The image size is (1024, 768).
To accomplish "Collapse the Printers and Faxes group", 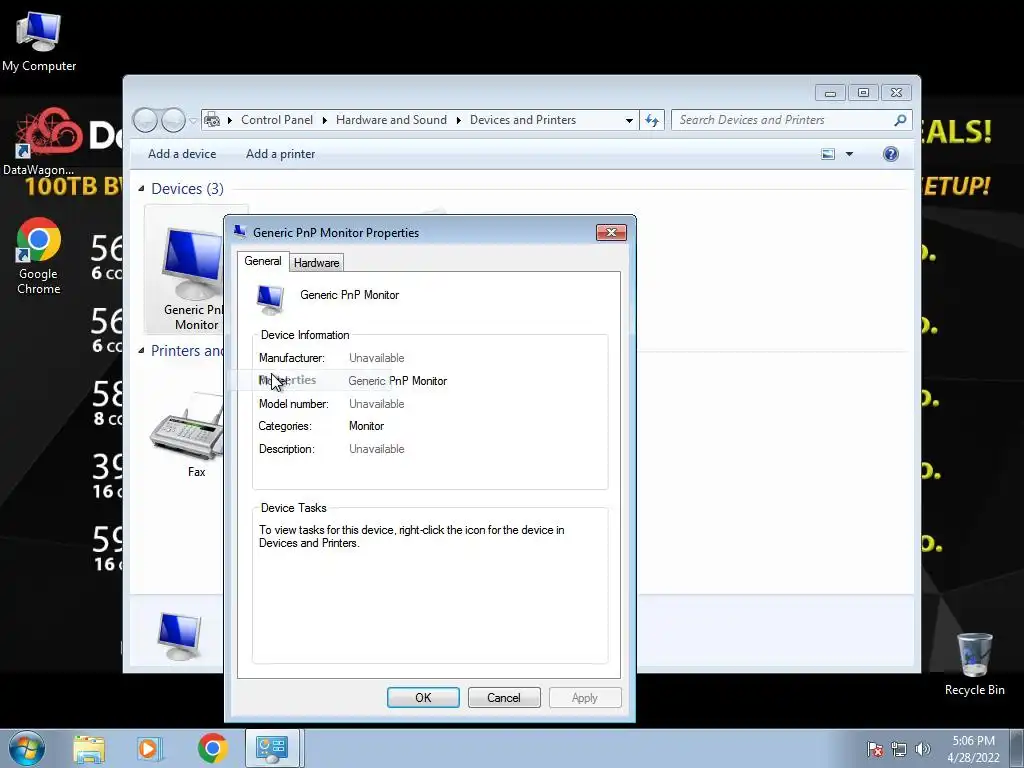I will pos(141,351).
